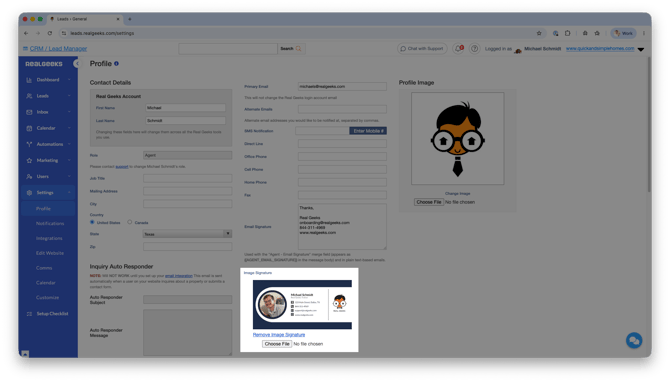Image resolution: width=670 pixels, height=382 pixels.
Task: Open the Calendar settings submenu item
Action: 46,283
